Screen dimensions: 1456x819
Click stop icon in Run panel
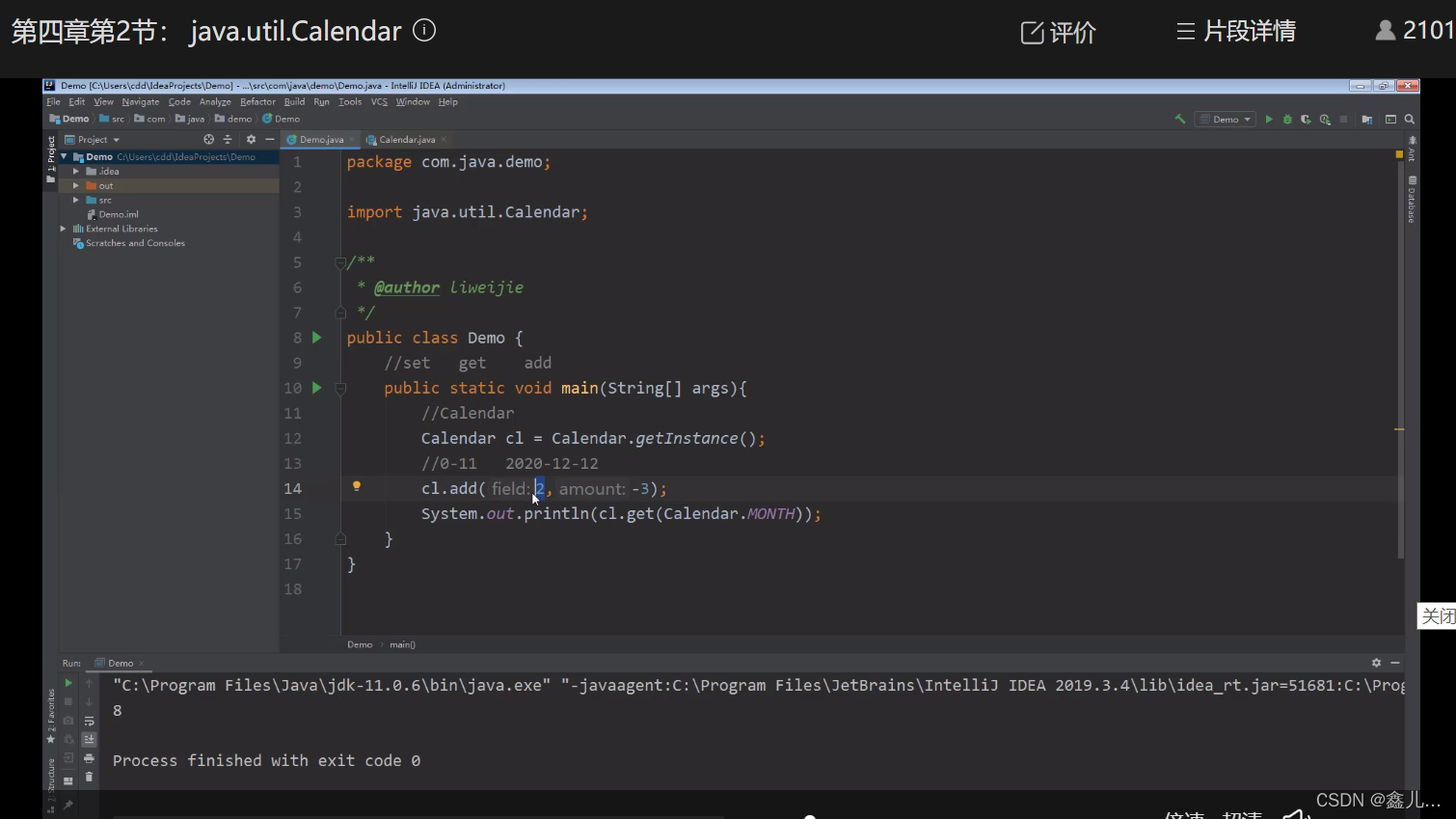point(68,701)
